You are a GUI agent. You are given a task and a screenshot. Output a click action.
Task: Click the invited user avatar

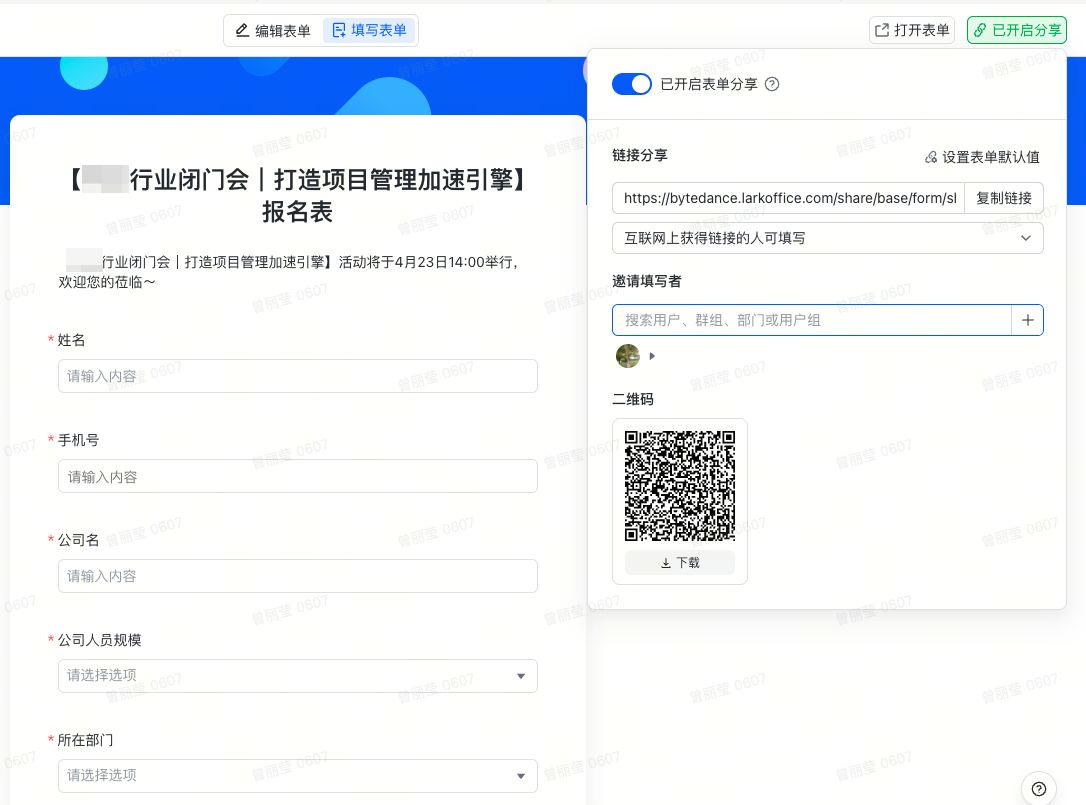pos(627,356)
